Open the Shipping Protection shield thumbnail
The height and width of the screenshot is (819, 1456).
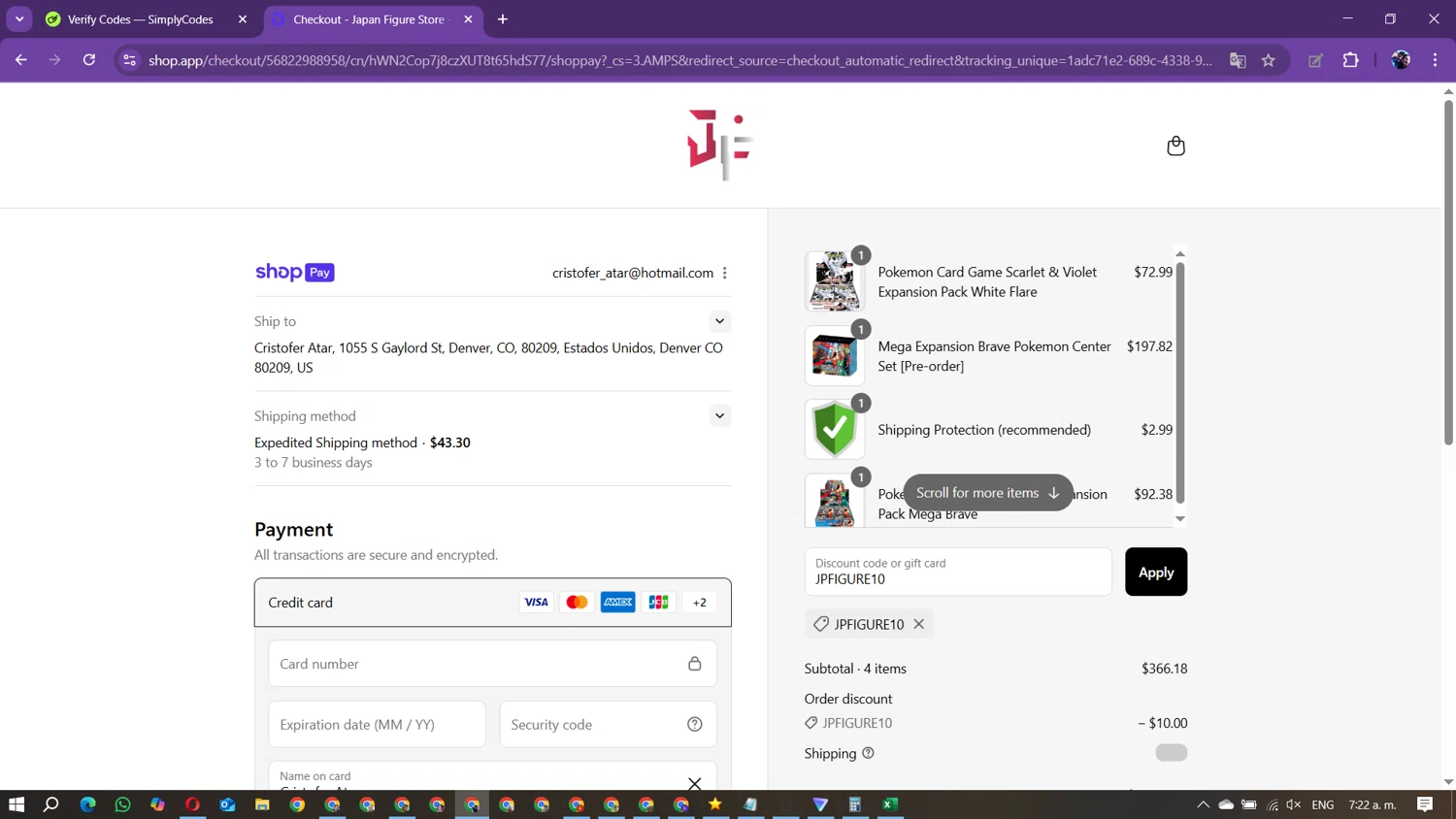coord(835,429)
